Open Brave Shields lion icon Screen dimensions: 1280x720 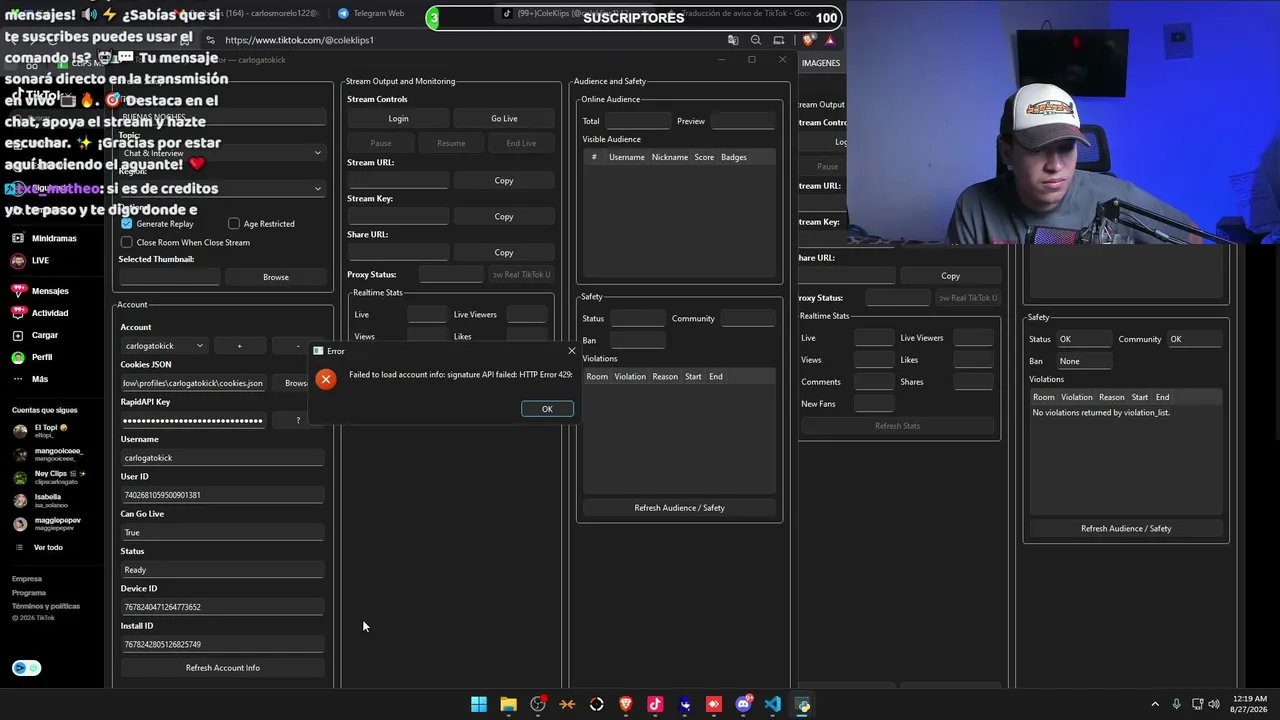tap(808, 40)
